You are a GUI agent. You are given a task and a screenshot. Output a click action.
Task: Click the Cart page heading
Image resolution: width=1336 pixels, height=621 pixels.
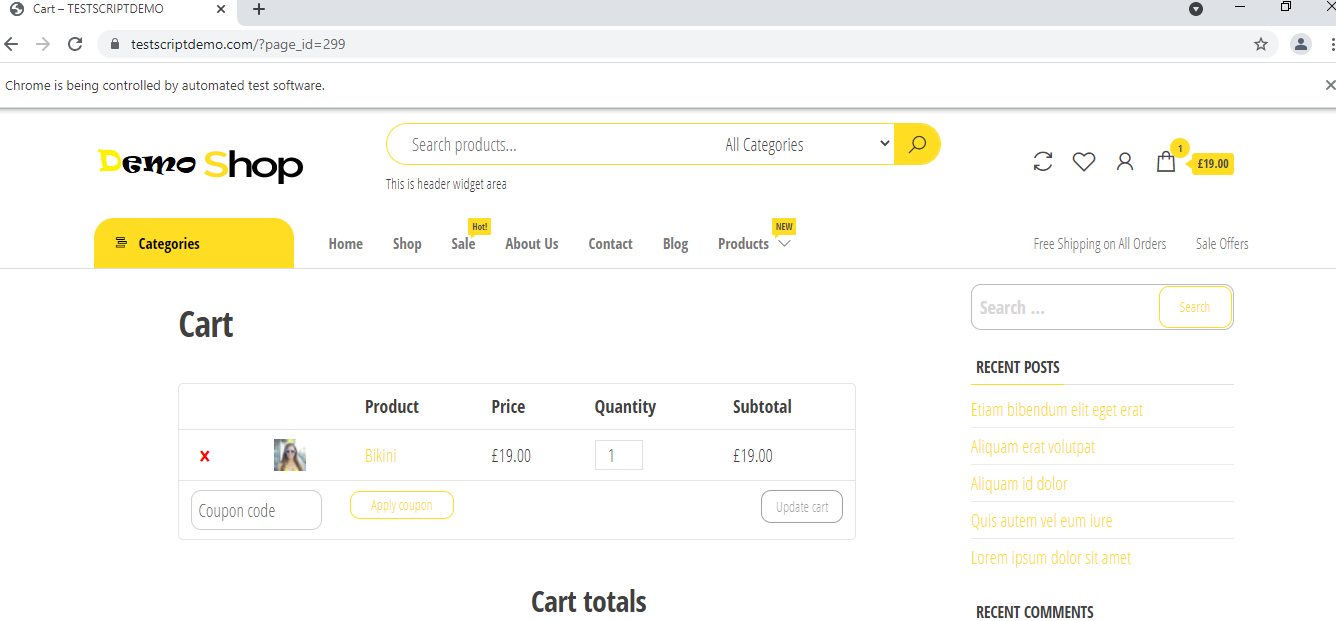tap(206, 325)
